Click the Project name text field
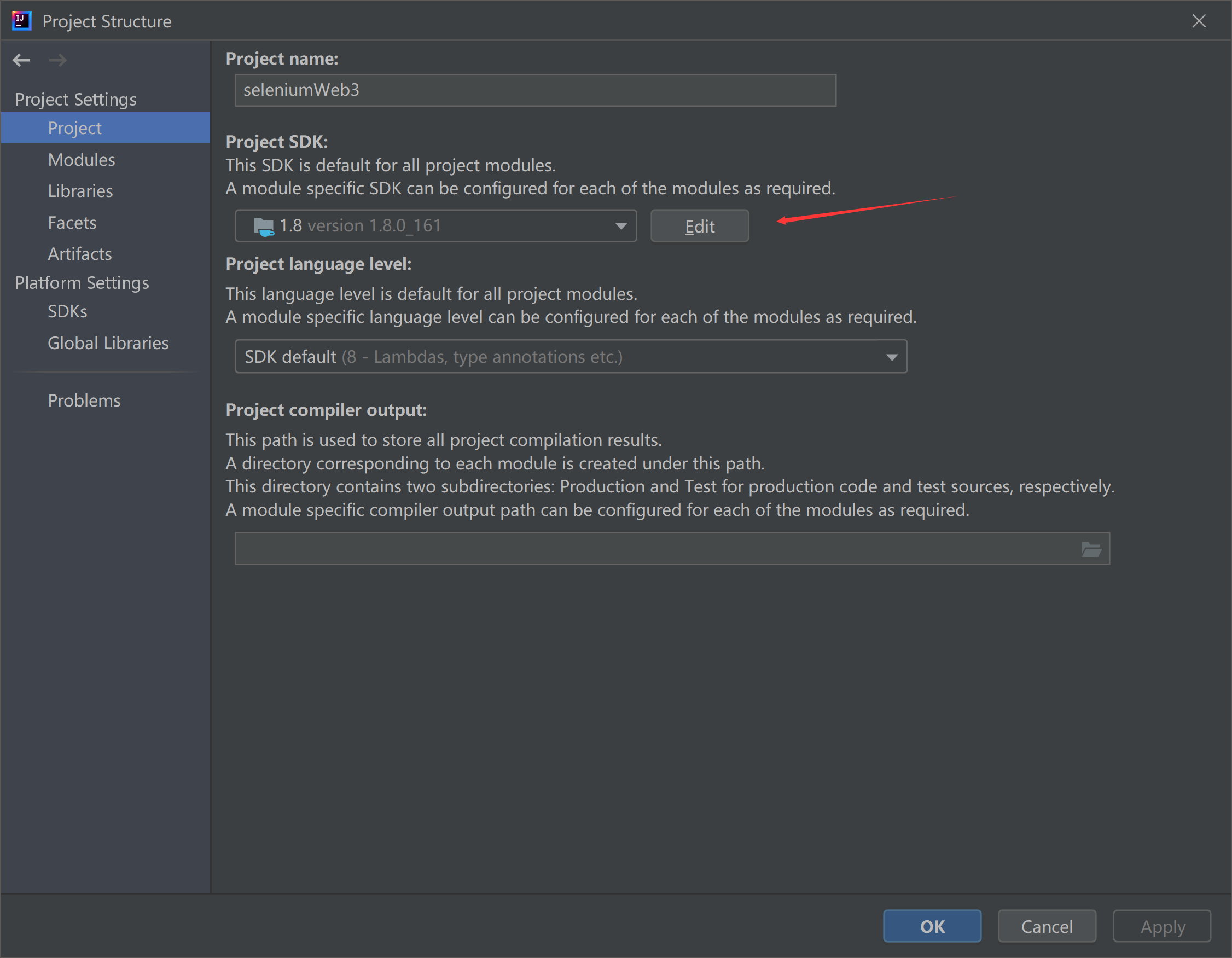This screenshot has width=1232, height=958. tap(535, 90)
